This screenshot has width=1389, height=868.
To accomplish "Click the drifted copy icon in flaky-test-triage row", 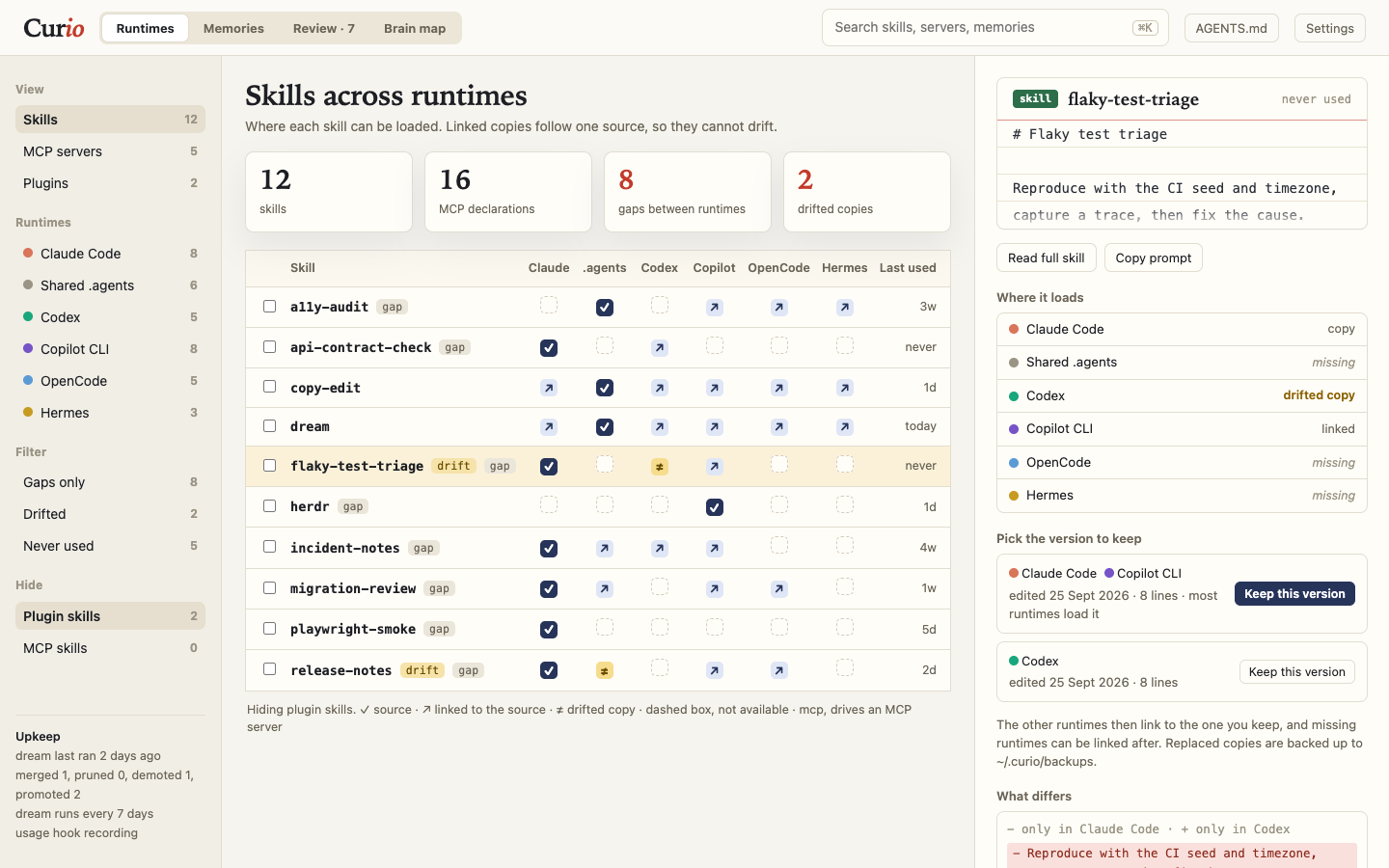I will tap(660, 467).
